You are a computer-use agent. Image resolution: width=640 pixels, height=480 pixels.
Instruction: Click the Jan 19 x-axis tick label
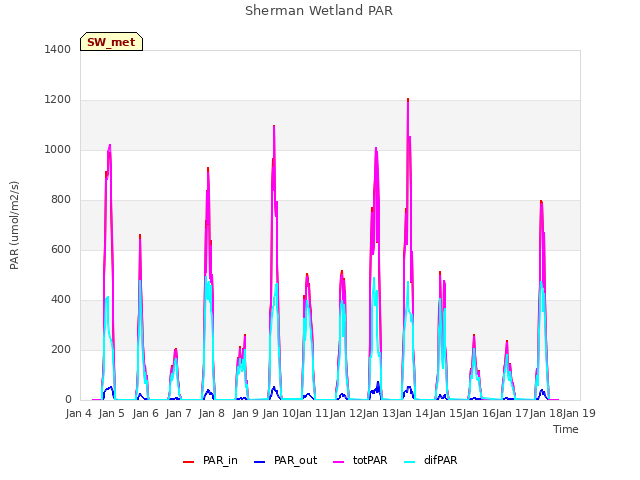click(579, 413)
